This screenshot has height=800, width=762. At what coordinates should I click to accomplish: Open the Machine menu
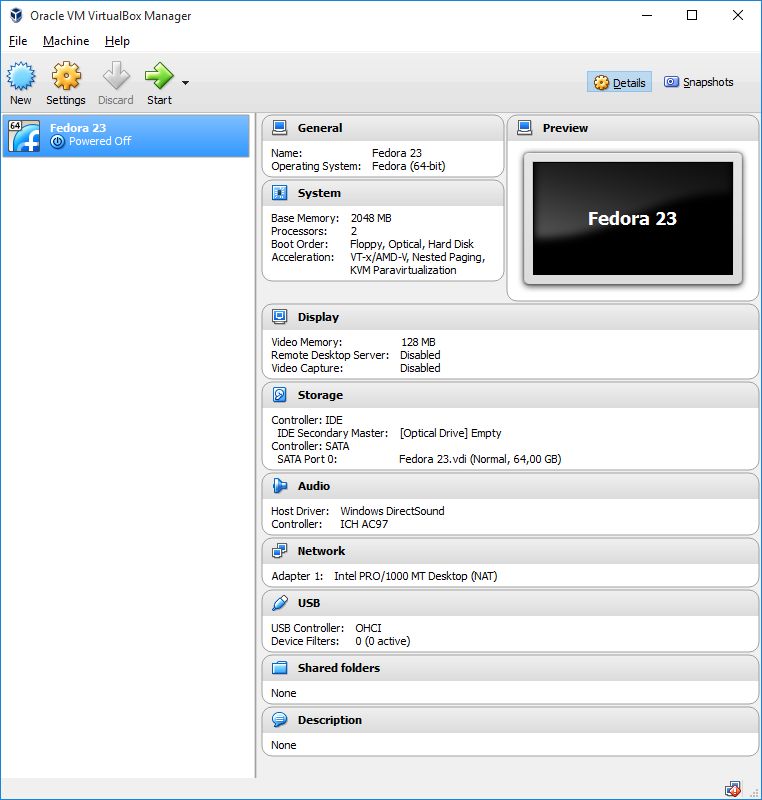(x=66, y=41)
